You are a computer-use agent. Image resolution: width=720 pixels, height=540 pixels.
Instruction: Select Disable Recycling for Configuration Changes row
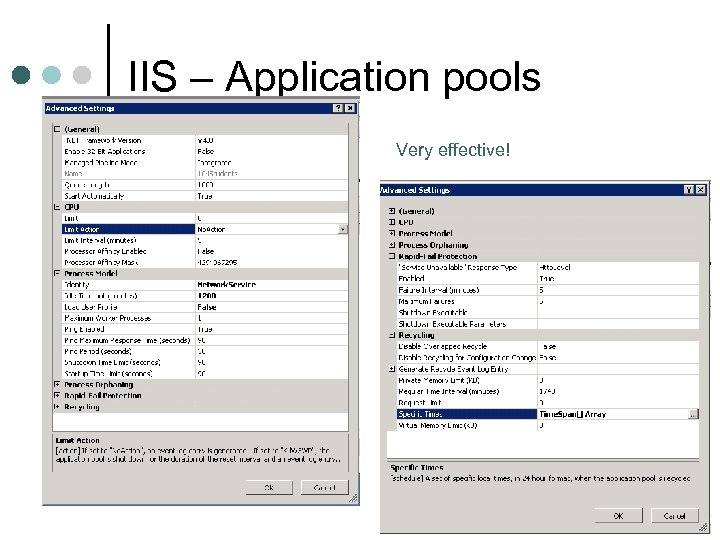[548, 357]
